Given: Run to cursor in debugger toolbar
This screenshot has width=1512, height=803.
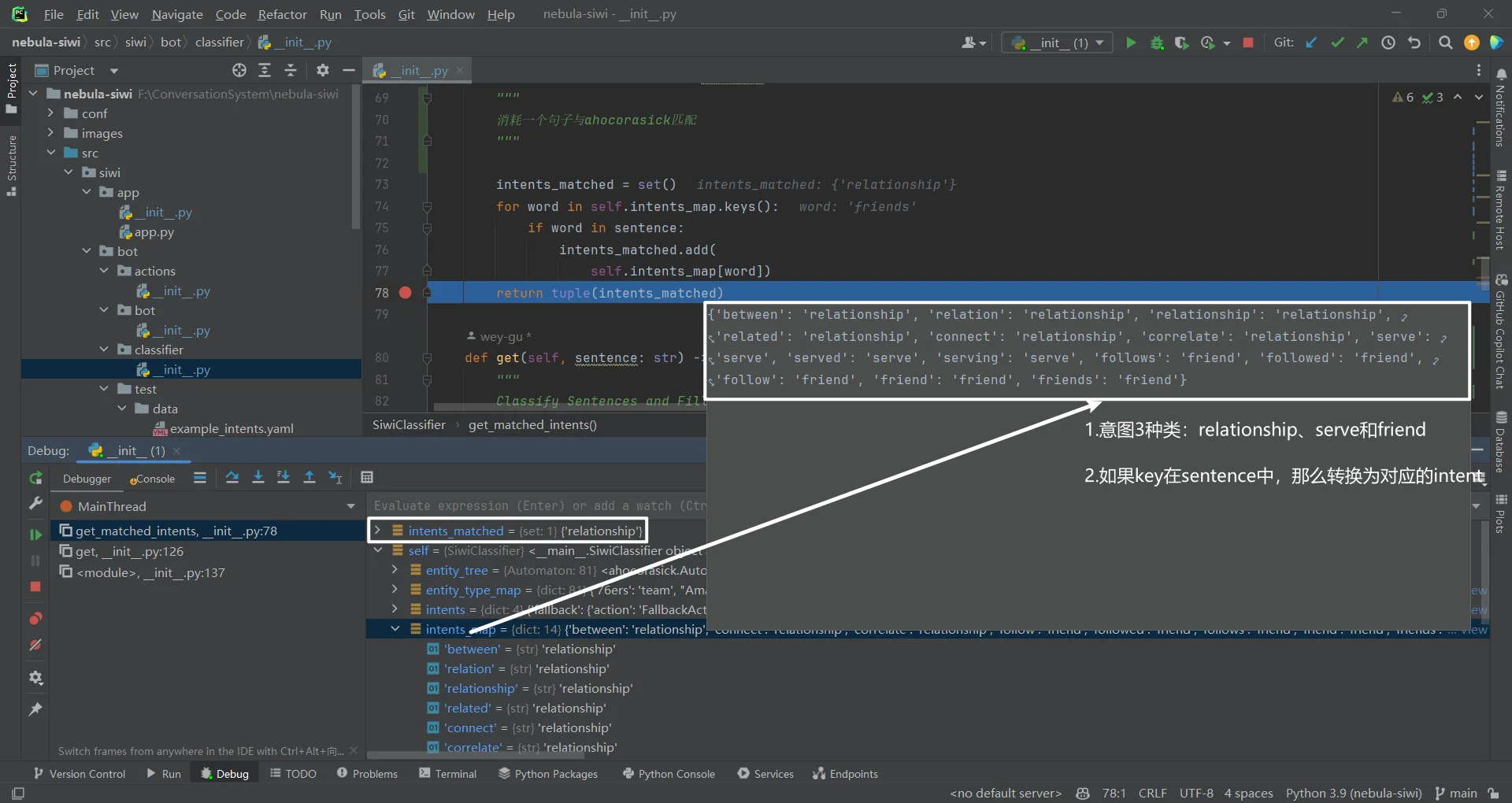Looking at the screenshot, I should (335, 477).
